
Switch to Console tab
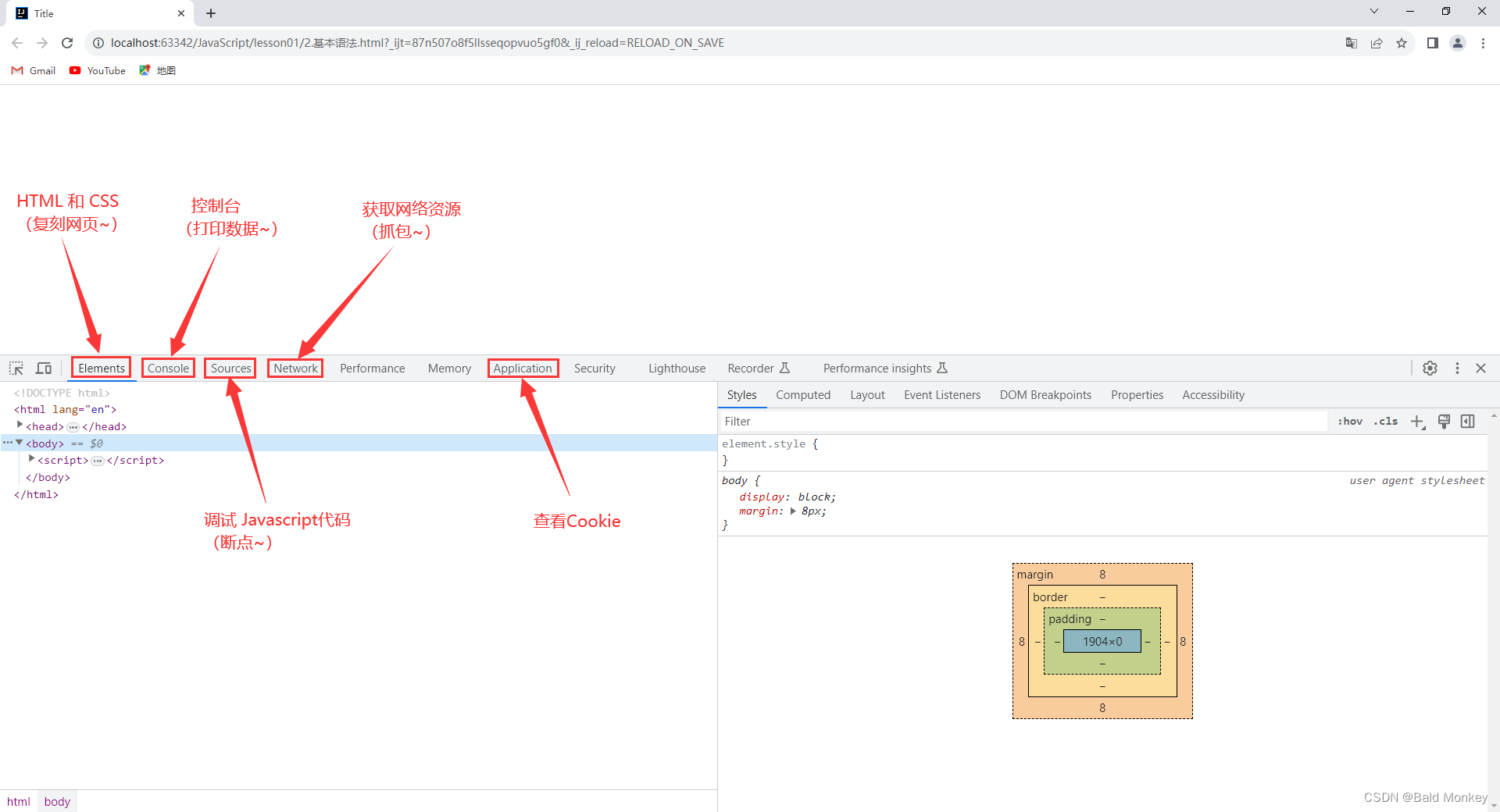click(x=168, y=369)
